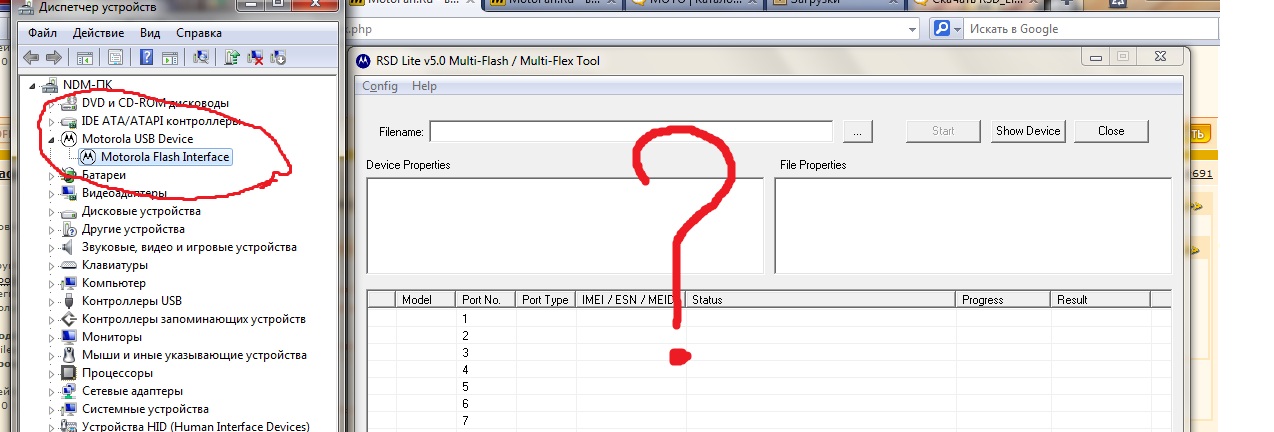1274x432 pixels.
Task: Click the action pane toolbar icon
Action: pyautogui.click(x=170, y=57)
